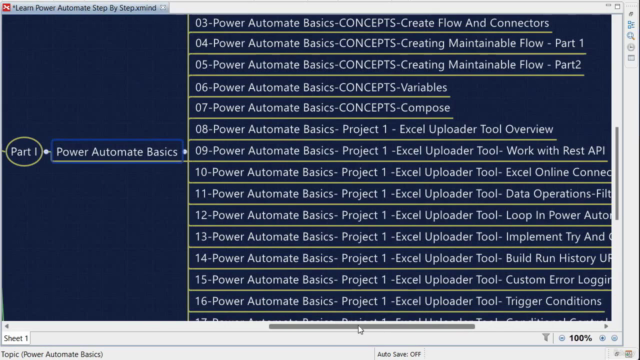640x360 pixels.
Task: Click the XMind file icon in the tab
Action: pos(6,7)
